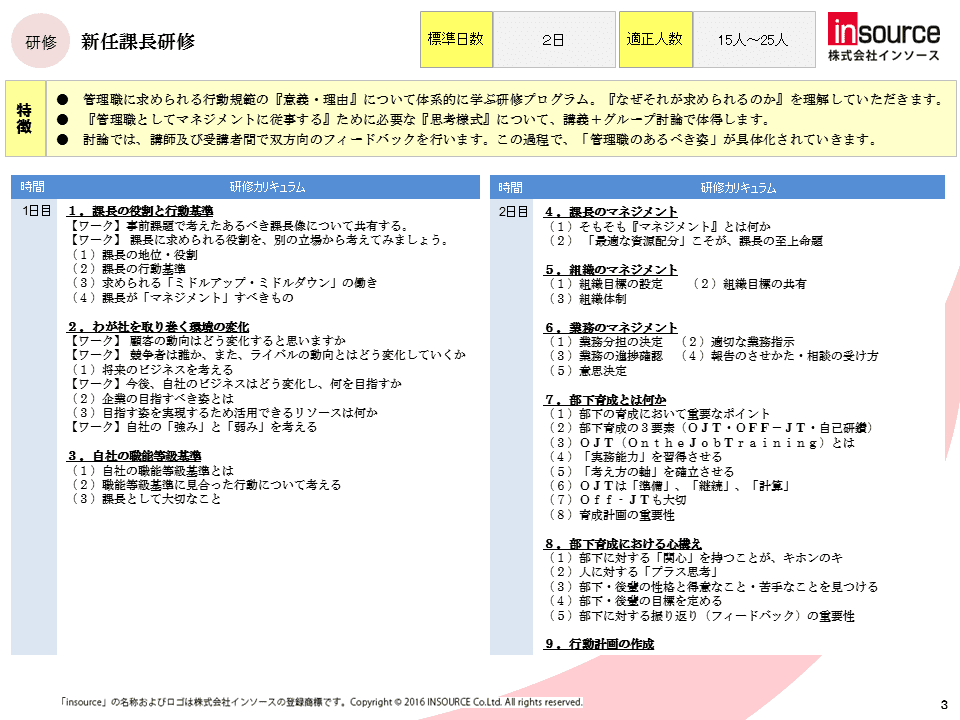Click the line about 'ミドルアップ・ミドルダウン'
Screen dimensions: 960x720
click(223, 283)
